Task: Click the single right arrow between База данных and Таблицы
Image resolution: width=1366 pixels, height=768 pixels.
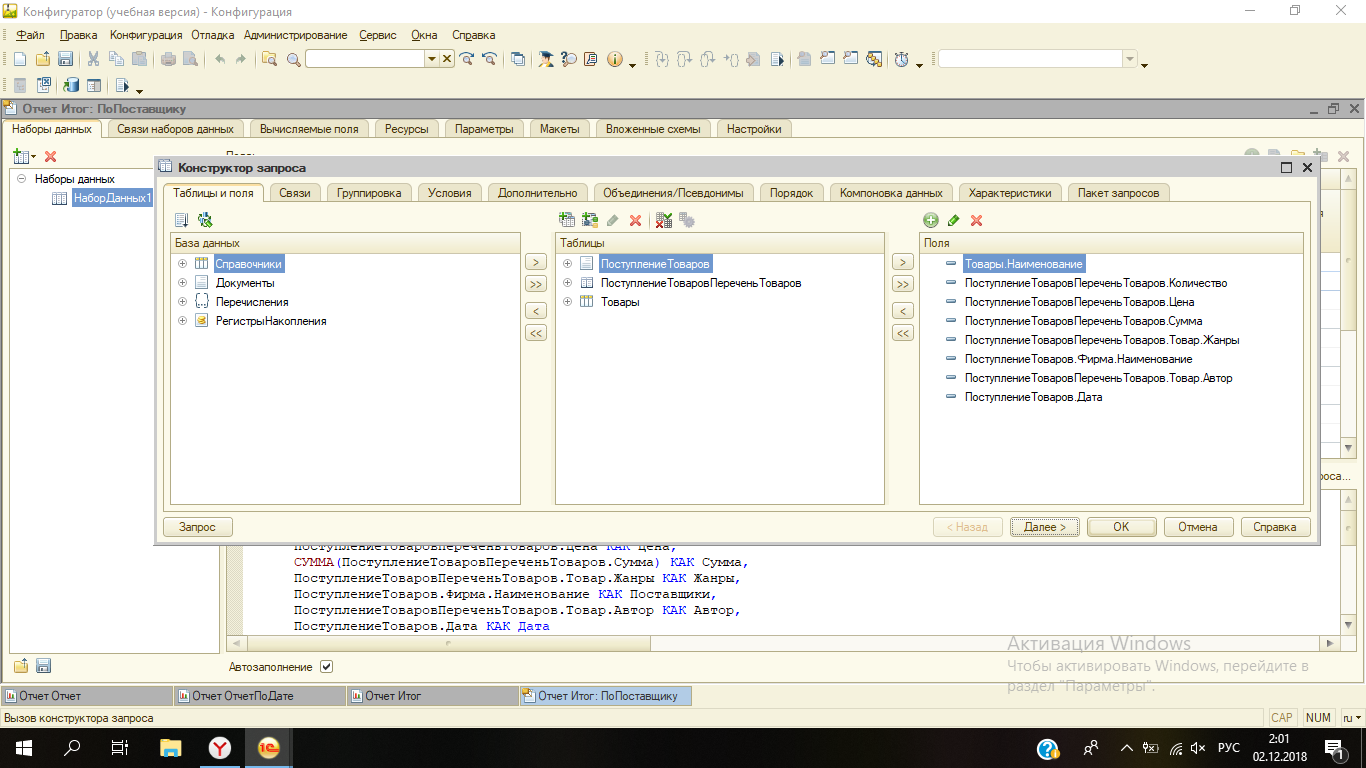Action: click(536, 262)
